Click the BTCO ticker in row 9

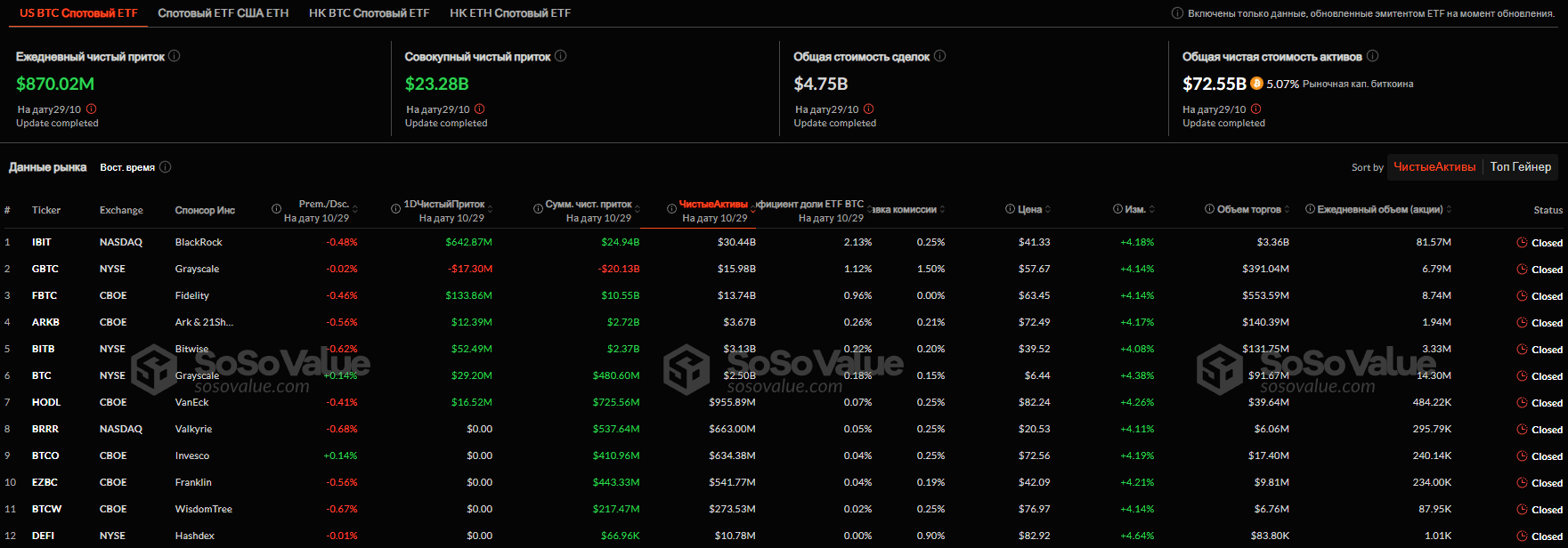45,455
